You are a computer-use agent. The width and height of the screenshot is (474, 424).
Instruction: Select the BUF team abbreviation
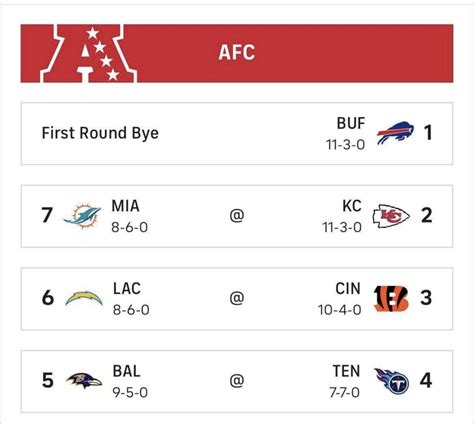pyautogui.click(x=351, y=123)
